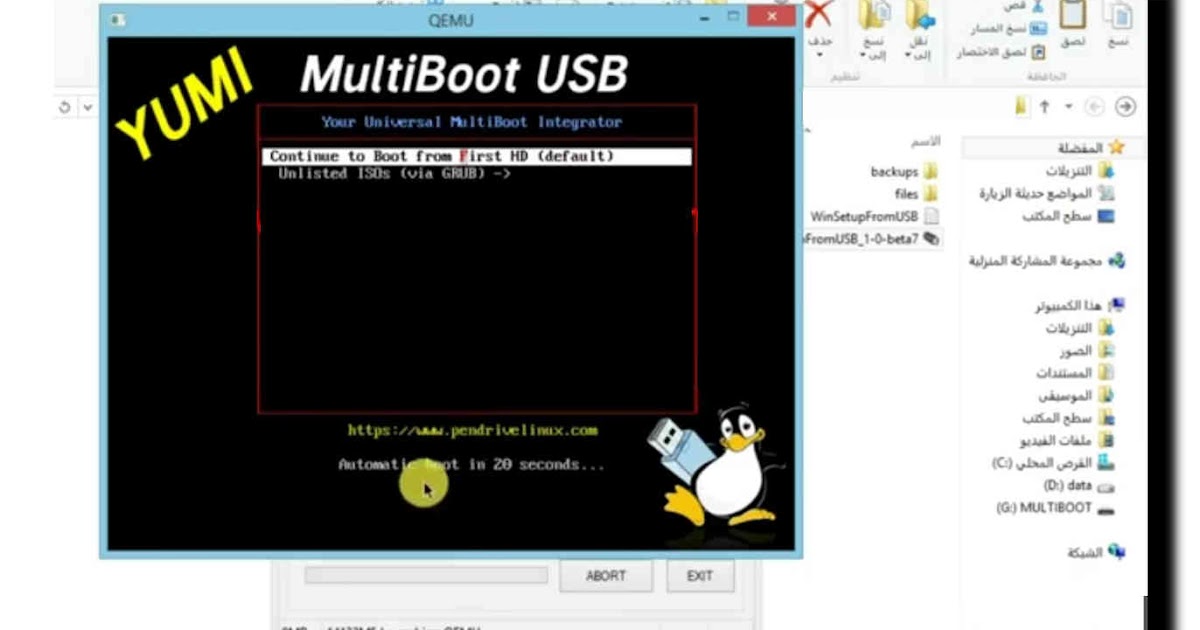This screenshot has height=630, width=1200.
Task: Click the Name (الاسم) column header
Action: 925,142
